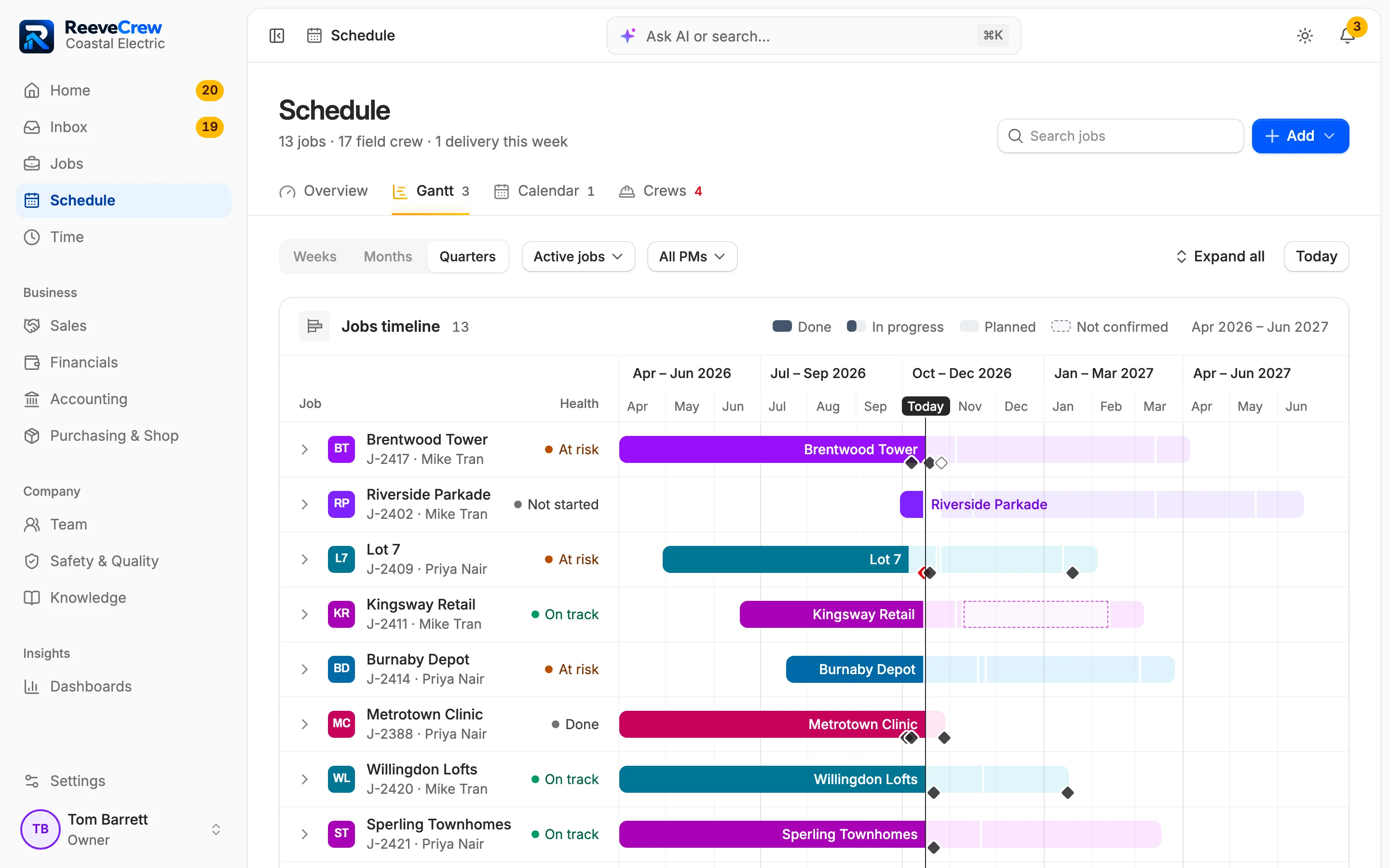Navigate to Sales
This screenshot has width=1389, height=868.
123,325
